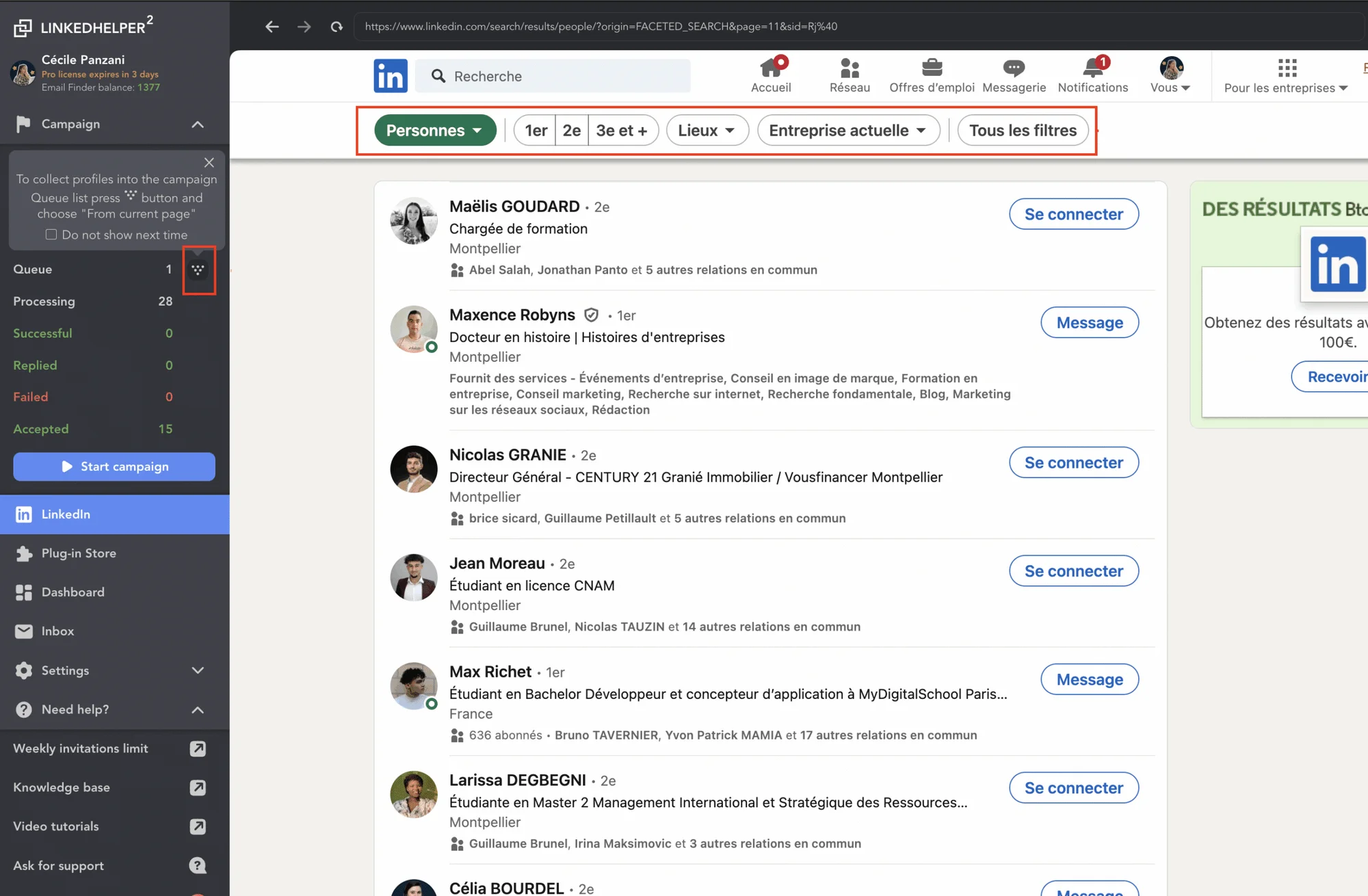Open Maëlis GOUDARD profile name link
This screenshot has height=896, width=1368.
coord(514,207)
